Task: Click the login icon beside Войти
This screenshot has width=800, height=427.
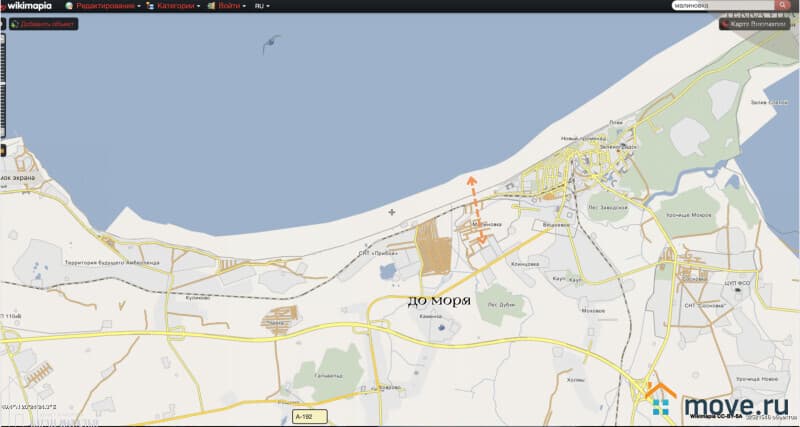Action: [x=211, y=6]
